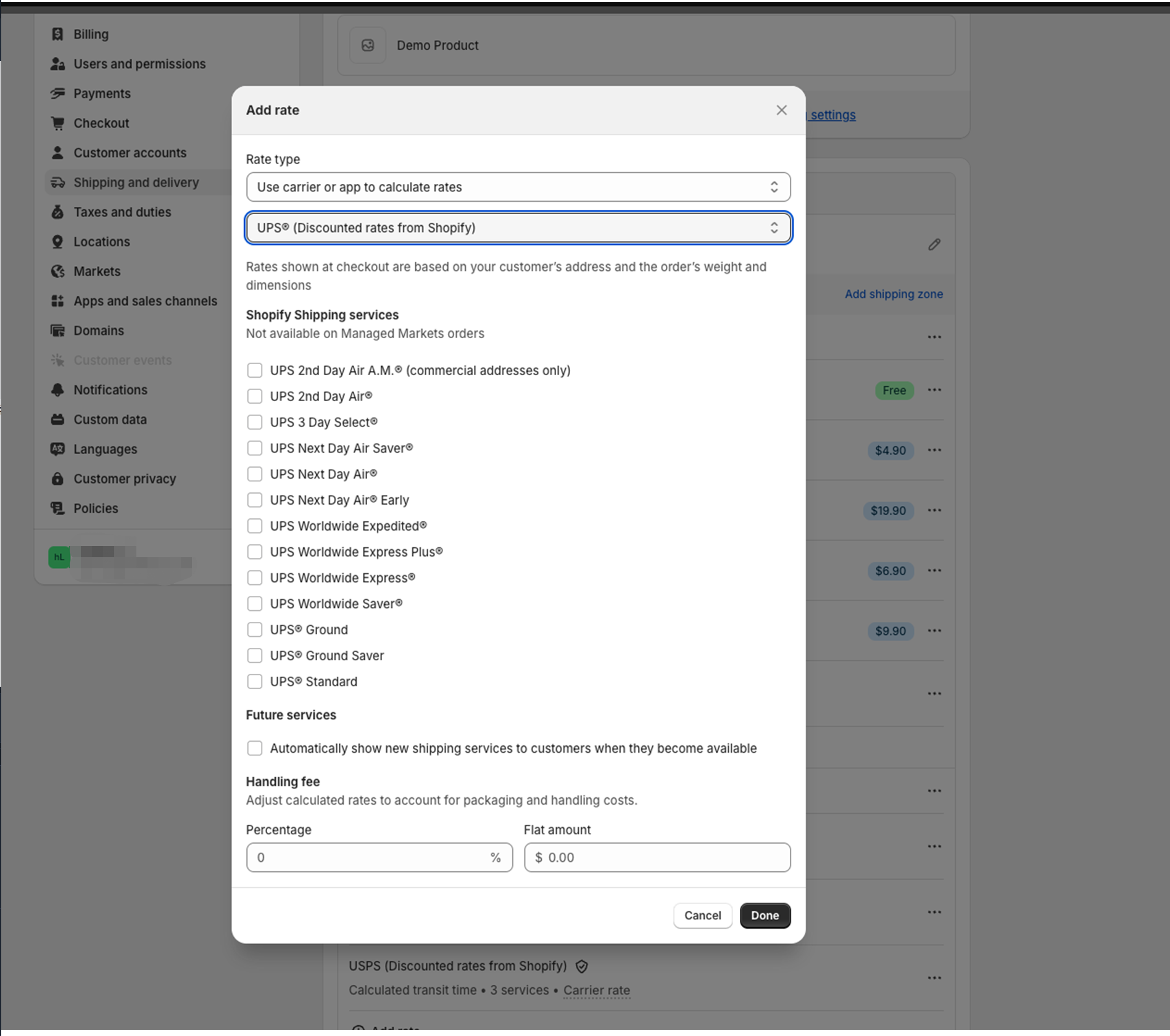Click the Flat amount handling fee input
The width and height of the screenshot is (1170, 1036).
(x=657, y=857)
